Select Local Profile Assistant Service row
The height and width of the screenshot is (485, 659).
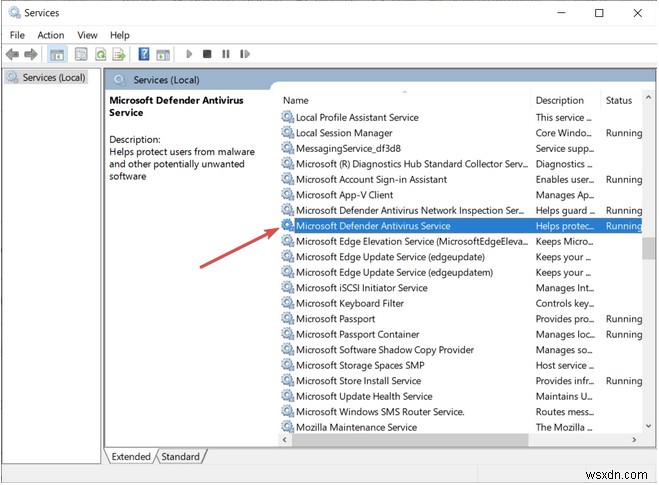(461, 118)
